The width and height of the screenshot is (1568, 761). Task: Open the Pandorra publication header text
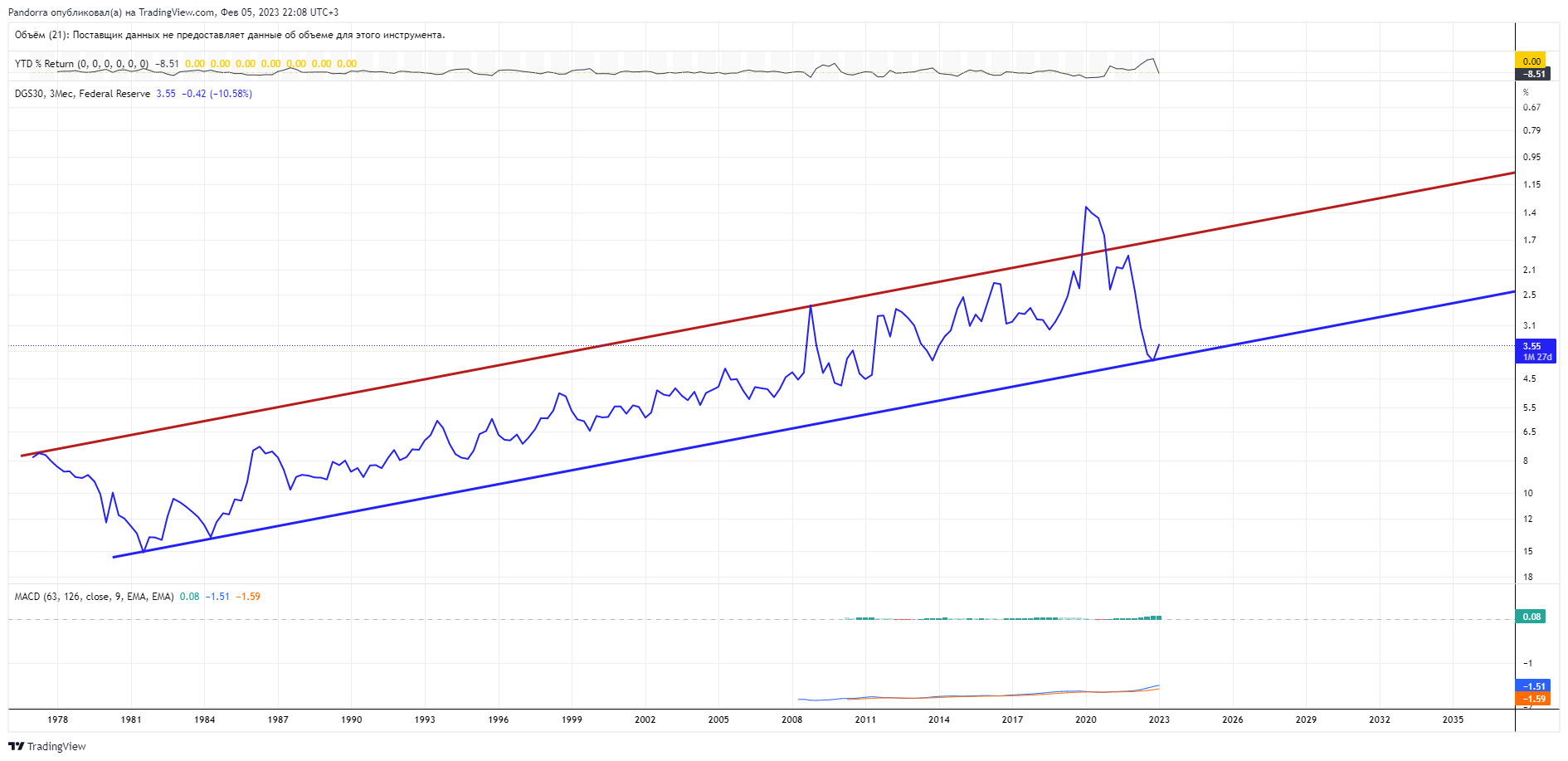[173, 12]
